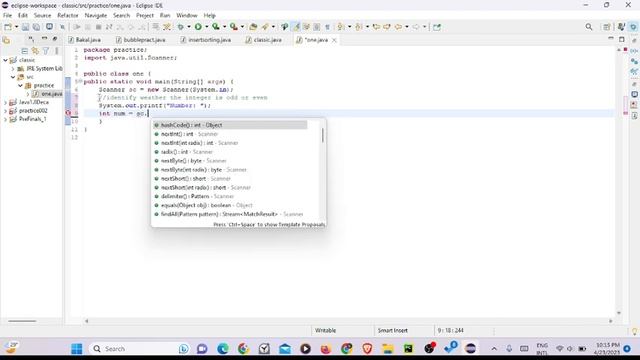This screenshot has height=360, width=640.
Task: Open the New file dropdown arrow
Action: pyautogui.click(x=16, y=27)
